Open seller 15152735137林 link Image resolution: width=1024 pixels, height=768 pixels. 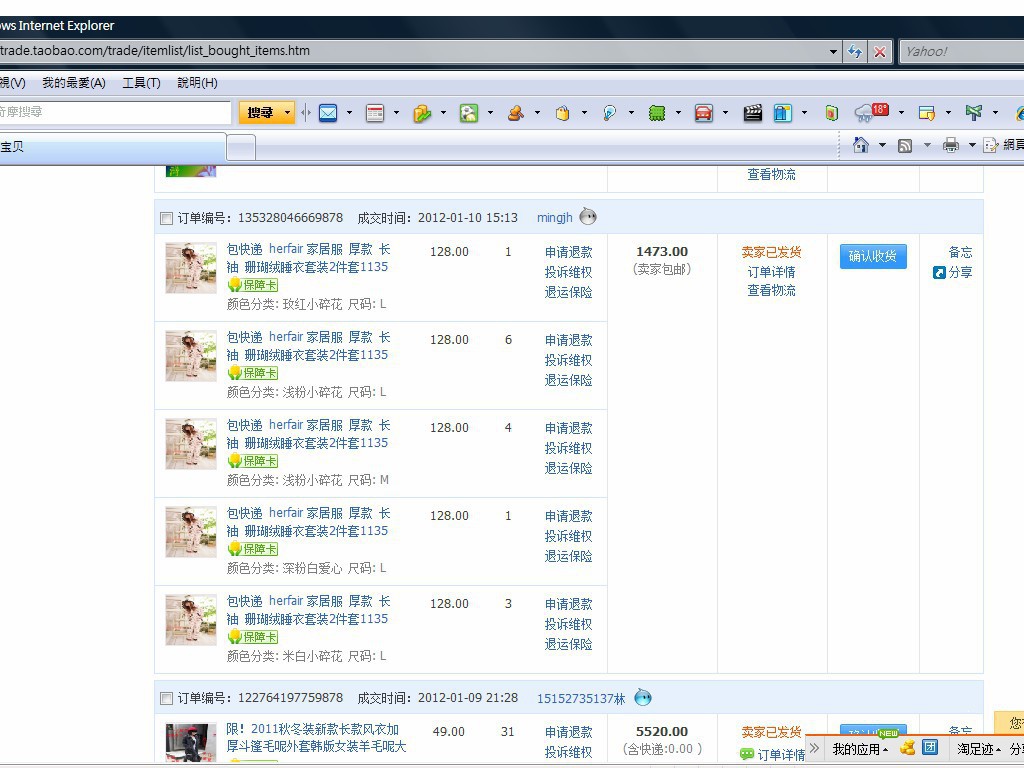tap(581, 698)
